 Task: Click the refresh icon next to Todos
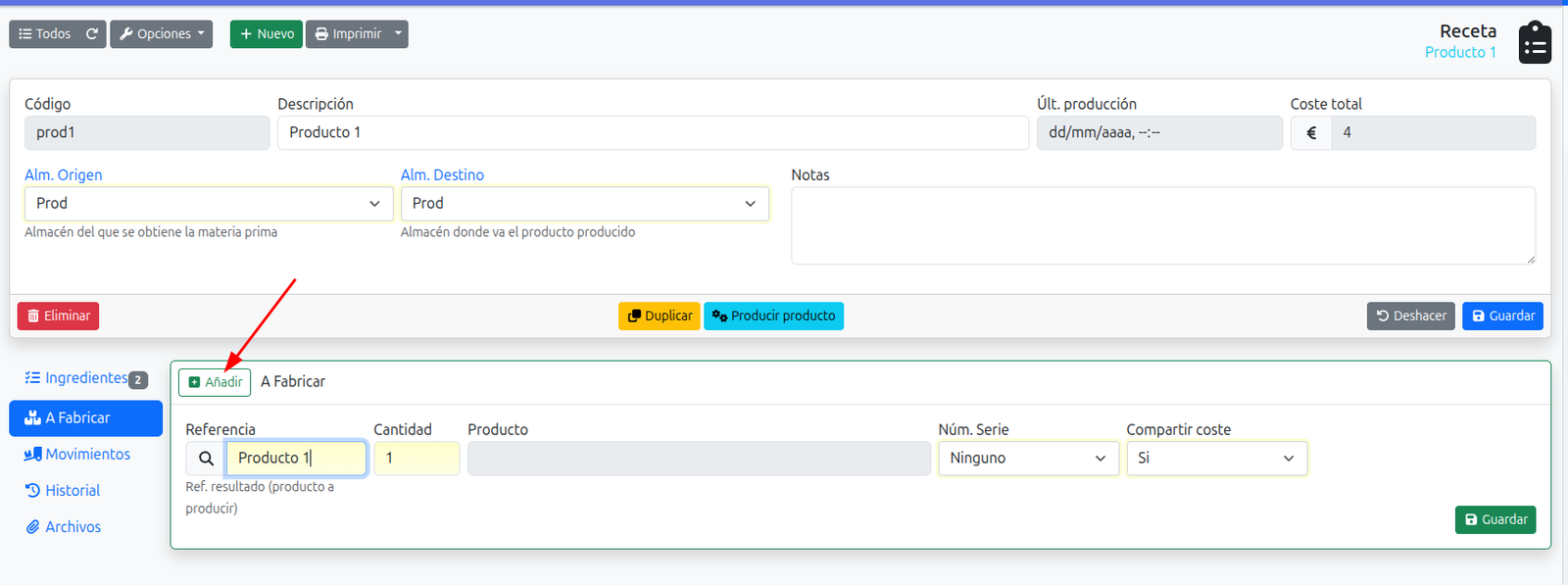click(92, 34)
